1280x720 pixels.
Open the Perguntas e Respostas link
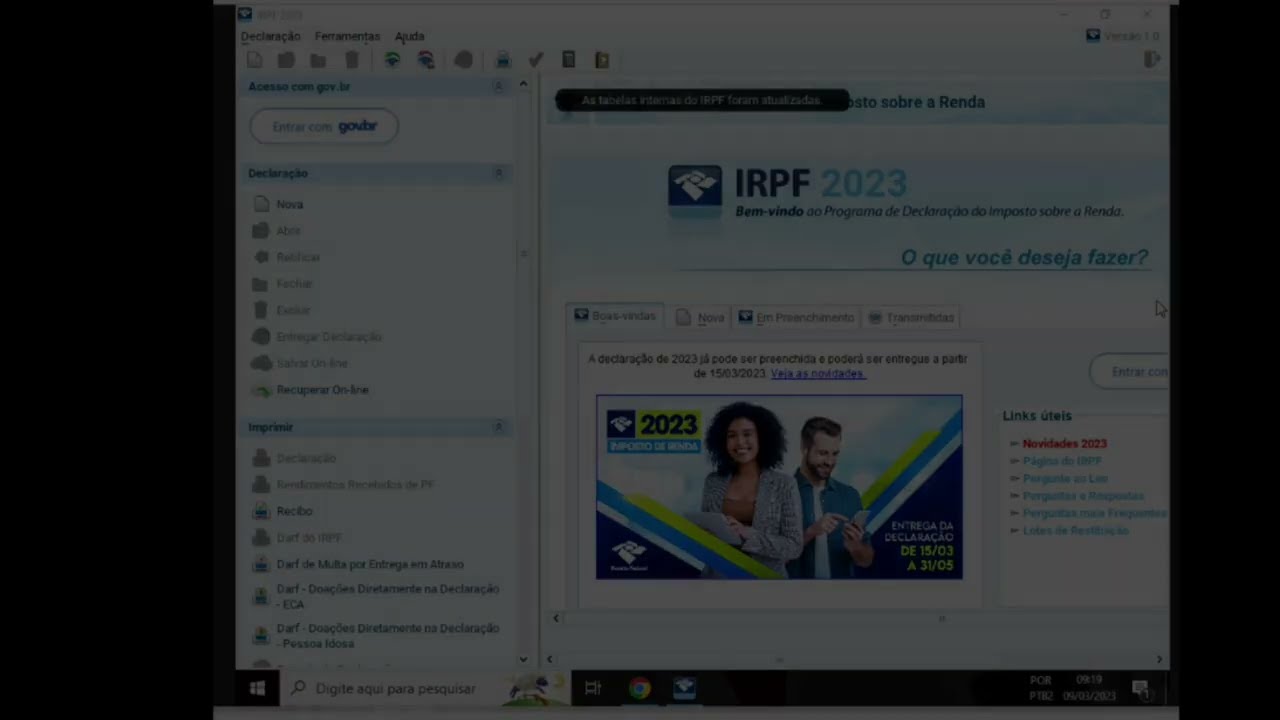click(1083, 496)
